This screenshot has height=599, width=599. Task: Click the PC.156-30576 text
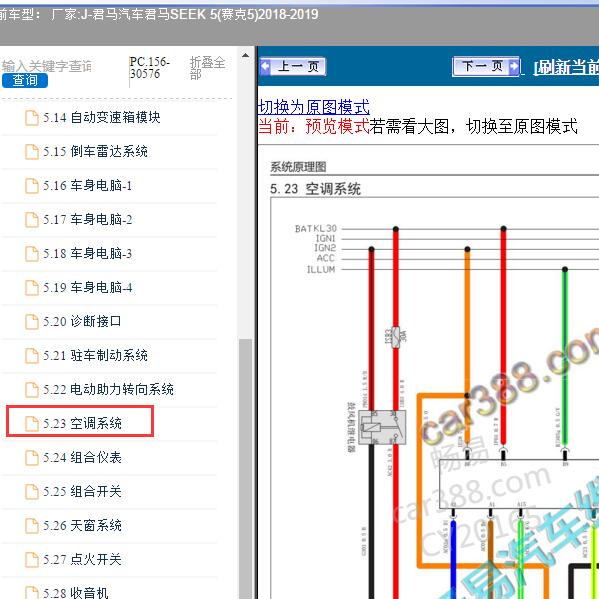click(149, 68)
